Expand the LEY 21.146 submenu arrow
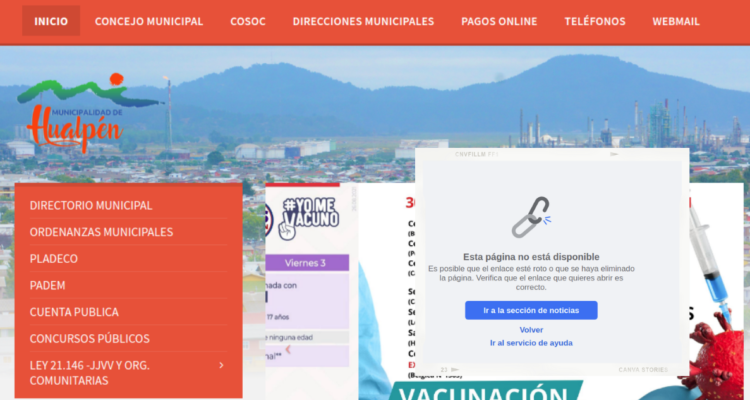This screenshot has height=400, width=750. pos(221,365)
